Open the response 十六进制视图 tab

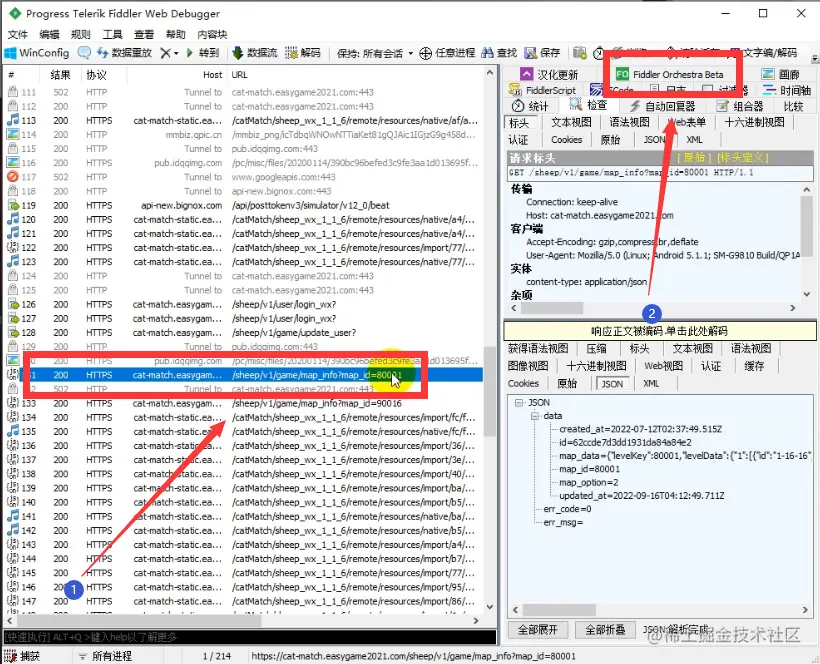pos(596,365)
